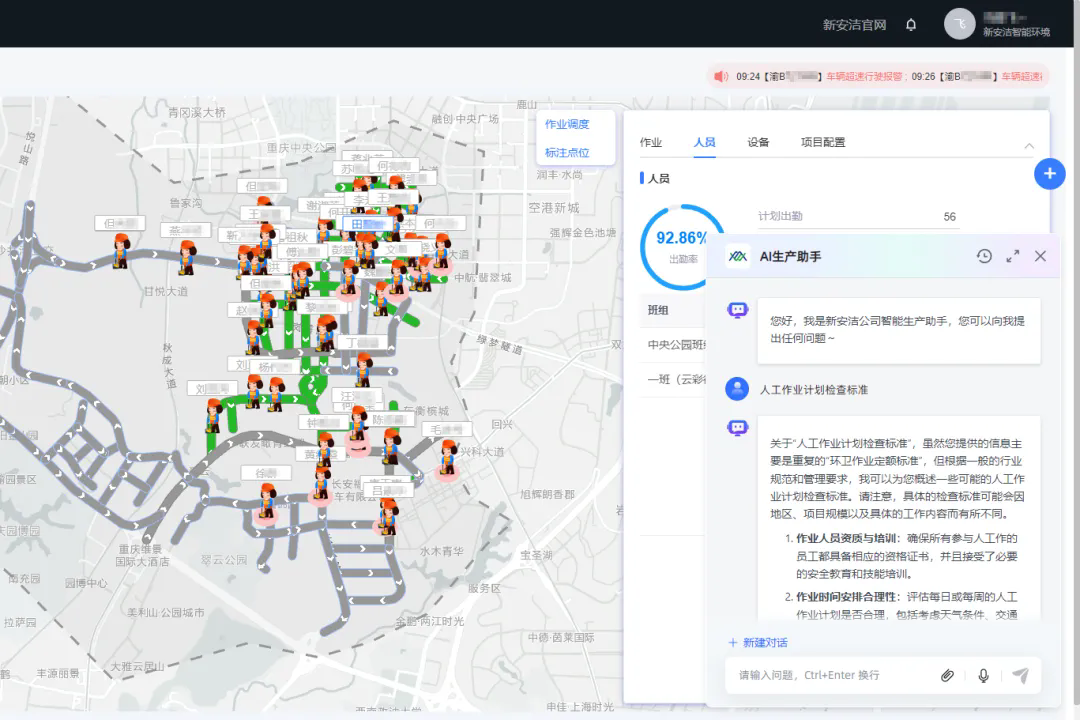Viewport: 1080px width, 720px height.
Task: Close the AI生产助手 panel
Action: point(1040,256)
